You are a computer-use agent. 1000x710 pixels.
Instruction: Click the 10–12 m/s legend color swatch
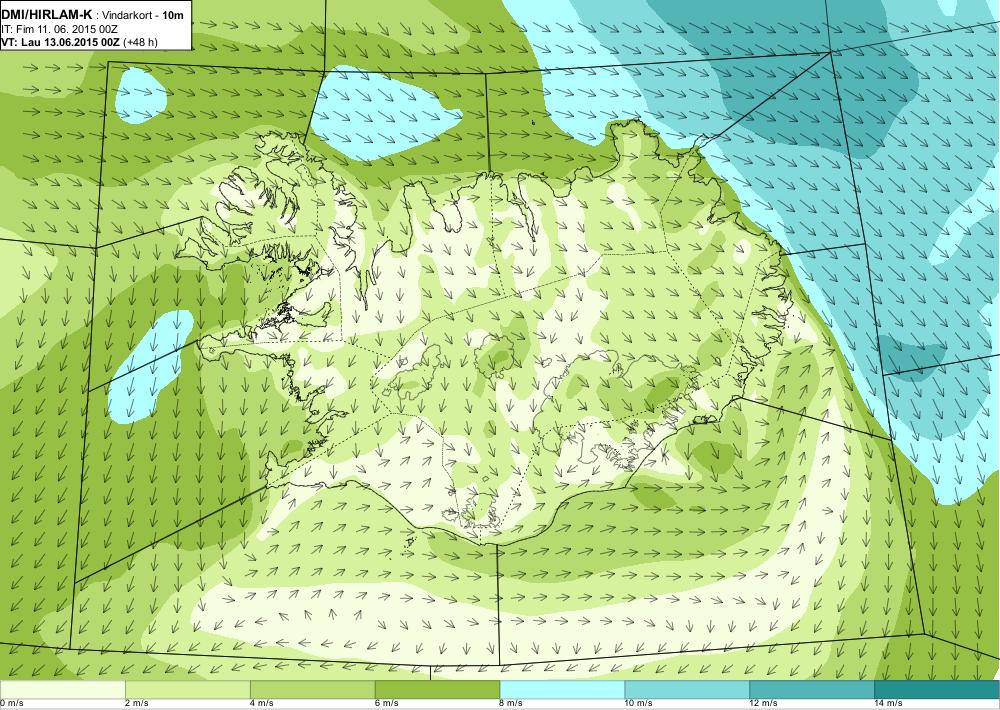pos(688,690)
